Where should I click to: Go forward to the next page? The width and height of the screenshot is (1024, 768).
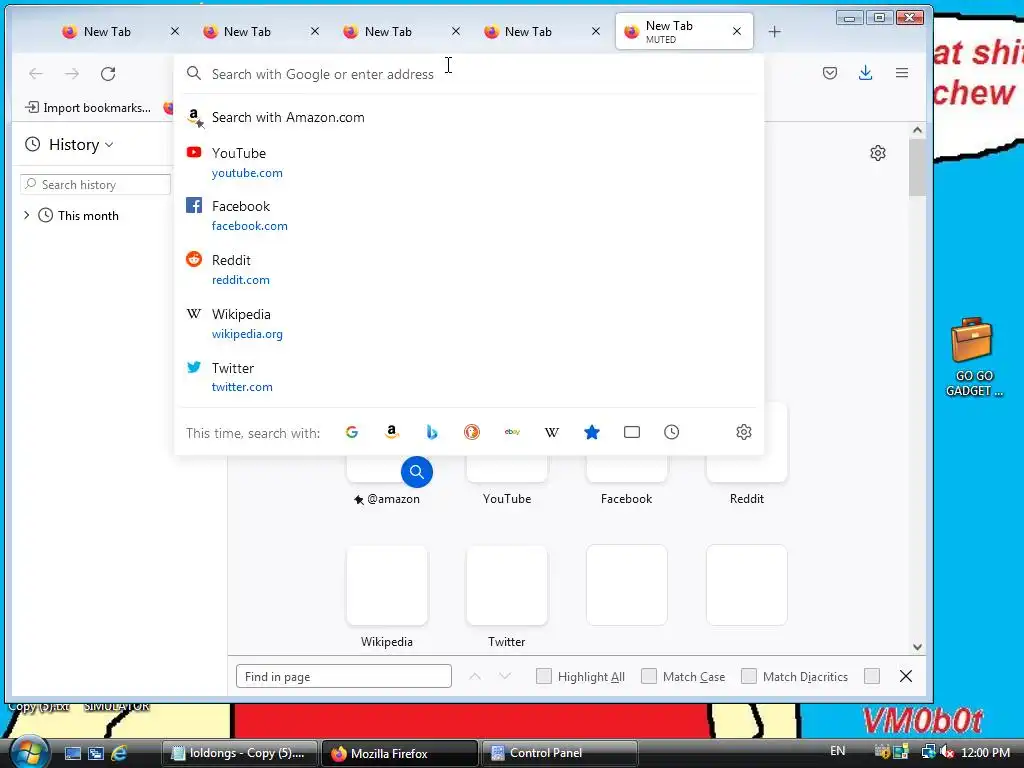(x=72, y=73)
